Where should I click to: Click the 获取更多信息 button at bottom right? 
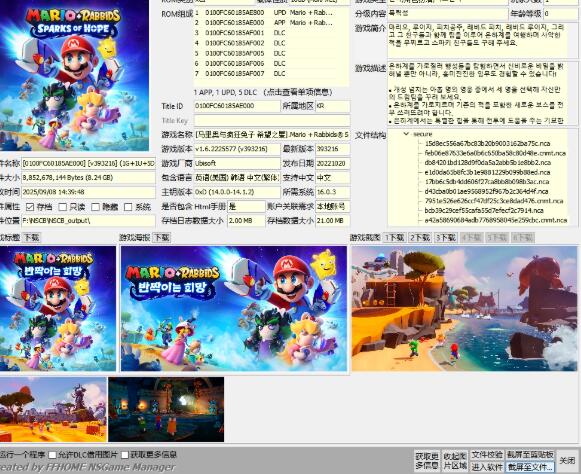(x=427, y=461)
